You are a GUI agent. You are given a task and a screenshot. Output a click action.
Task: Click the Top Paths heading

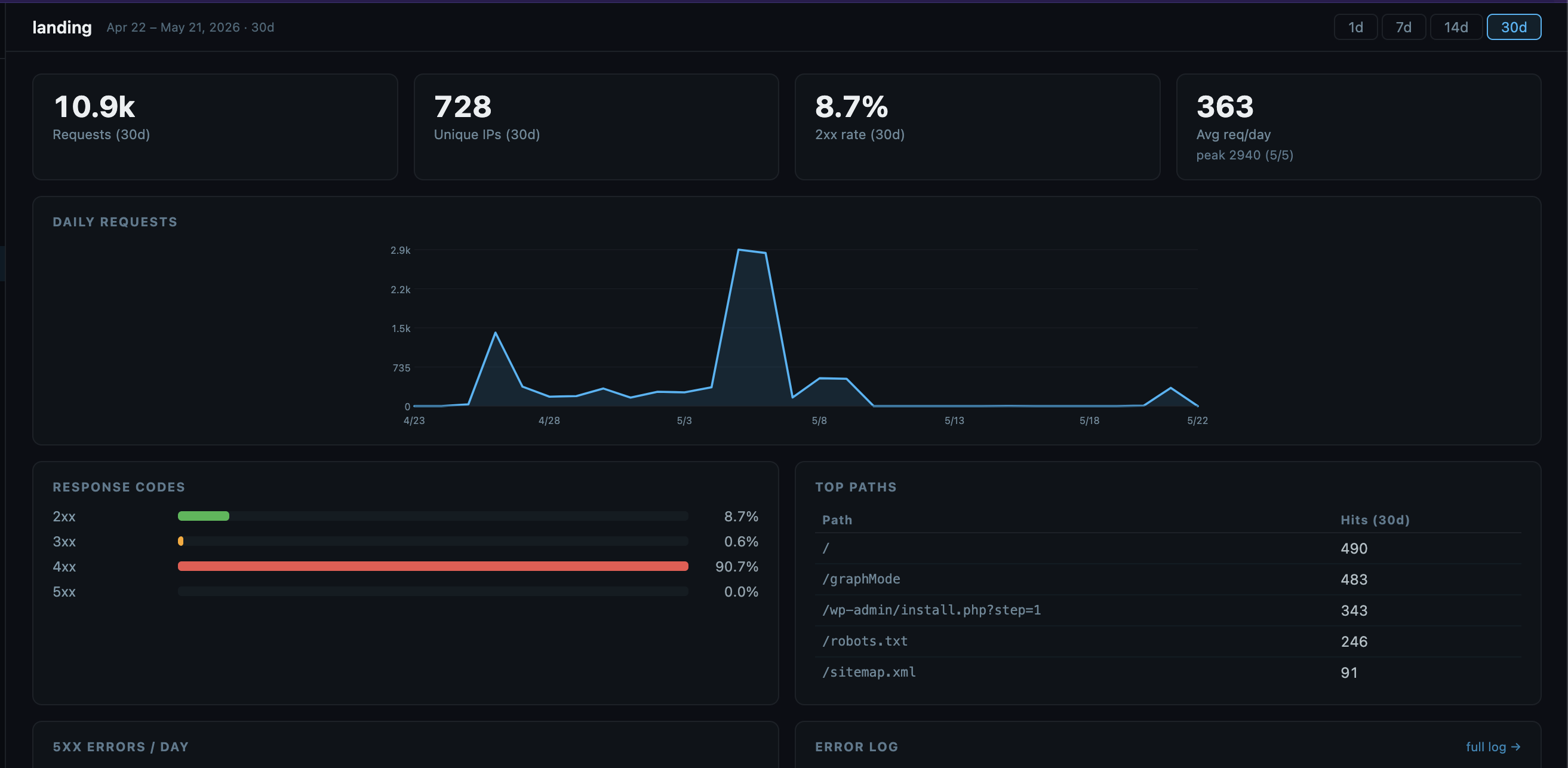coord(856,487)
